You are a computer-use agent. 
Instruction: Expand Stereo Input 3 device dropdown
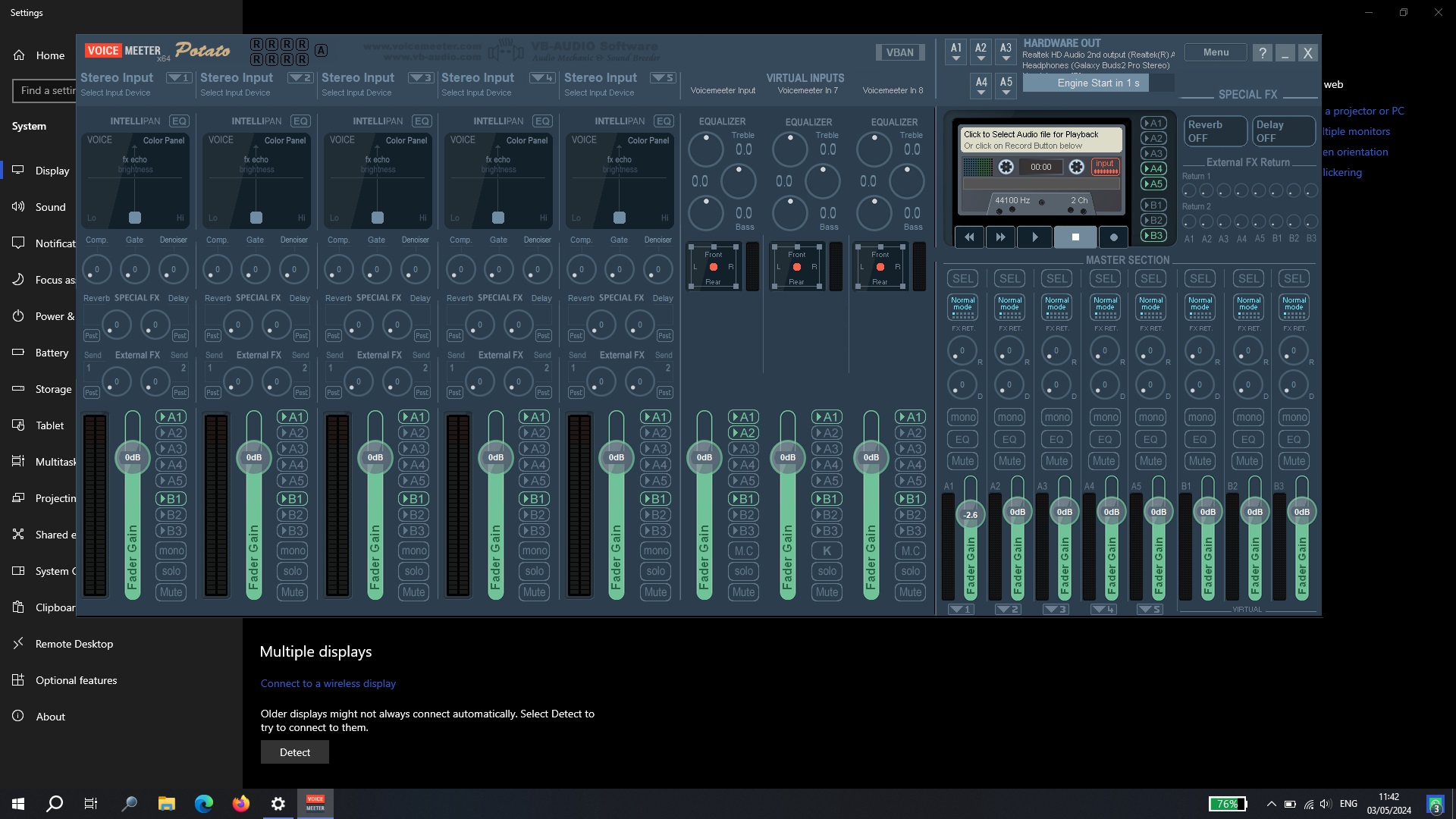pos(421,78)
